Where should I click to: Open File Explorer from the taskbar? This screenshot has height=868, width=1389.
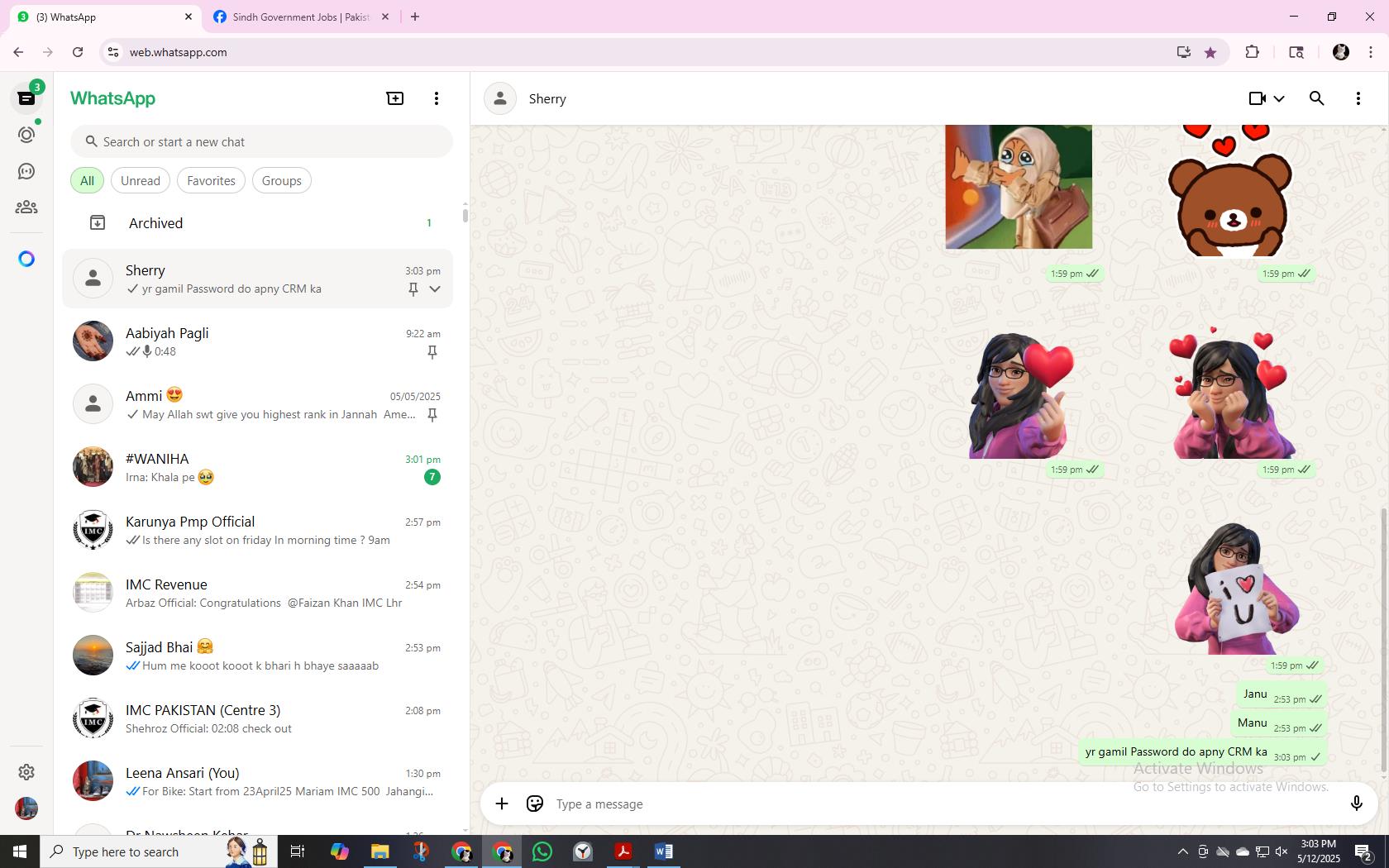(x=380, y=851)
